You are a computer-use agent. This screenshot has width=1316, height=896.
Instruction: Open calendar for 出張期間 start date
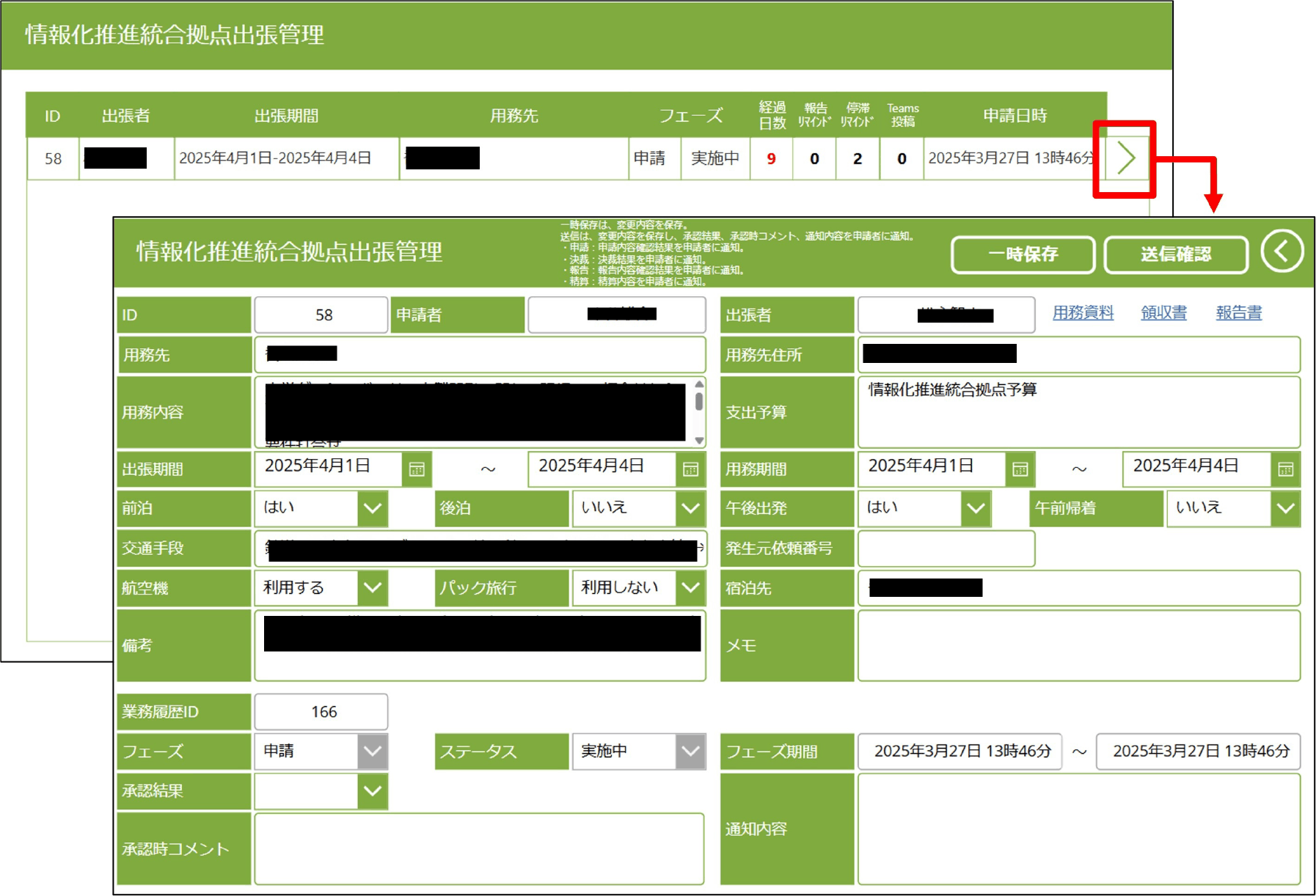[417, 469]
